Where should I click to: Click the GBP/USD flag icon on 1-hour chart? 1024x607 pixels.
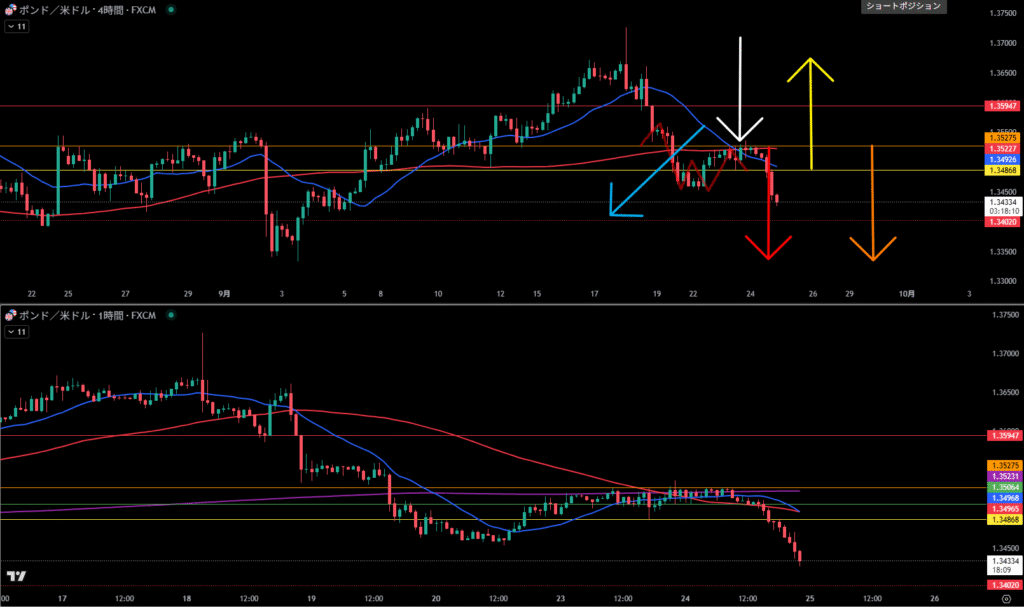pos(9,315)
